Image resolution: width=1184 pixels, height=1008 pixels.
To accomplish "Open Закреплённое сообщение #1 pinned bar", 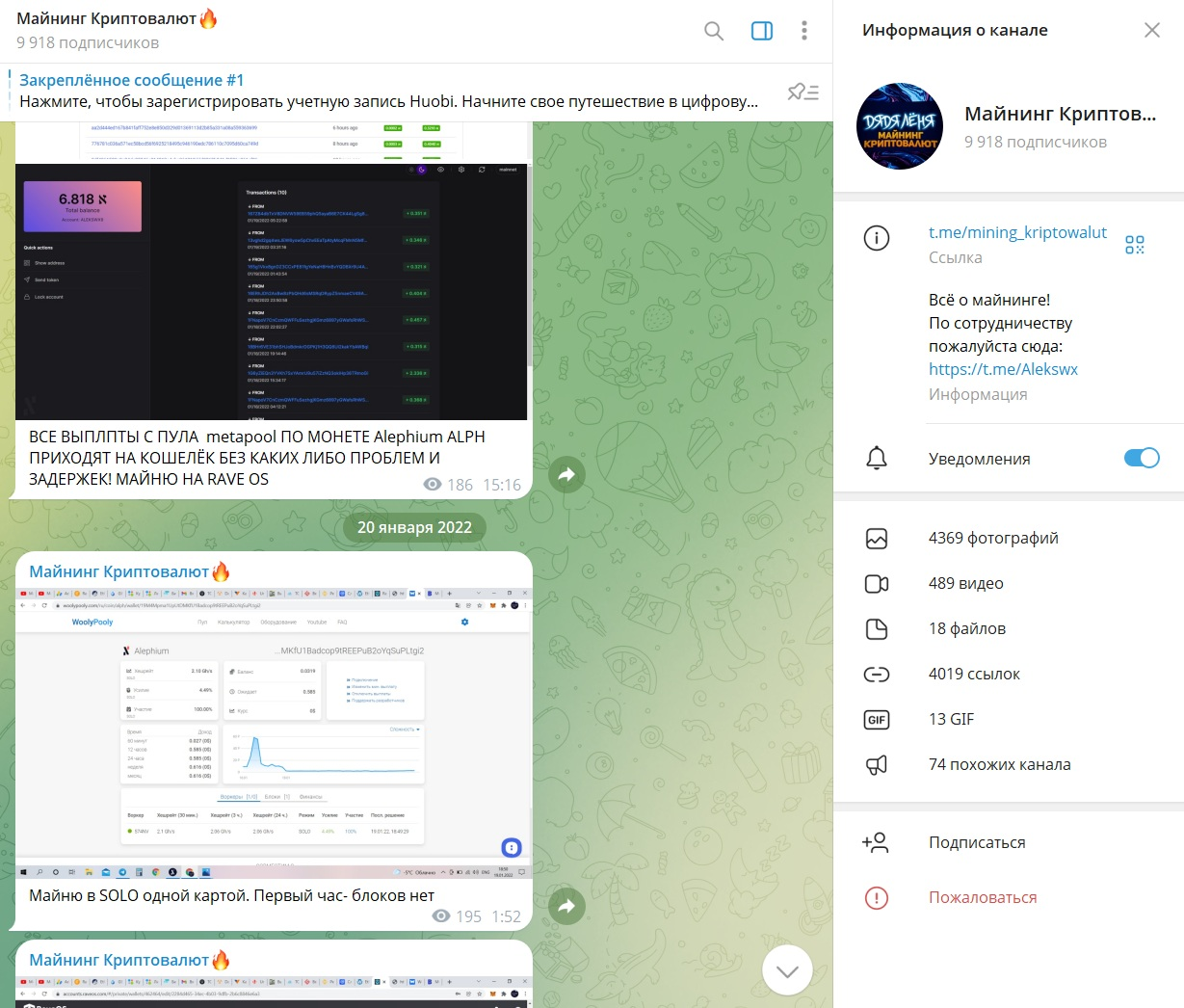I will click(x=390, y=92).
